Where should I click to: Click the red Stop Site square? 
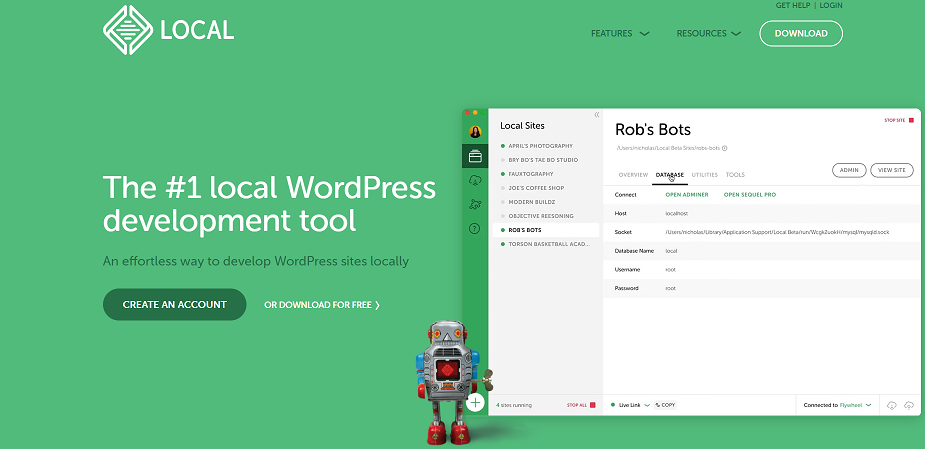click(x=911, y=120)
